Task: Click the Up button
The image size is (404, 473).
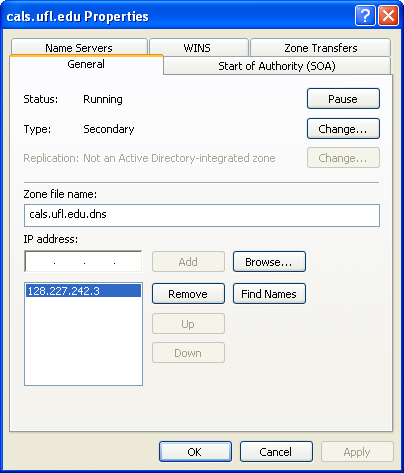Action: (x=188, y=324)
